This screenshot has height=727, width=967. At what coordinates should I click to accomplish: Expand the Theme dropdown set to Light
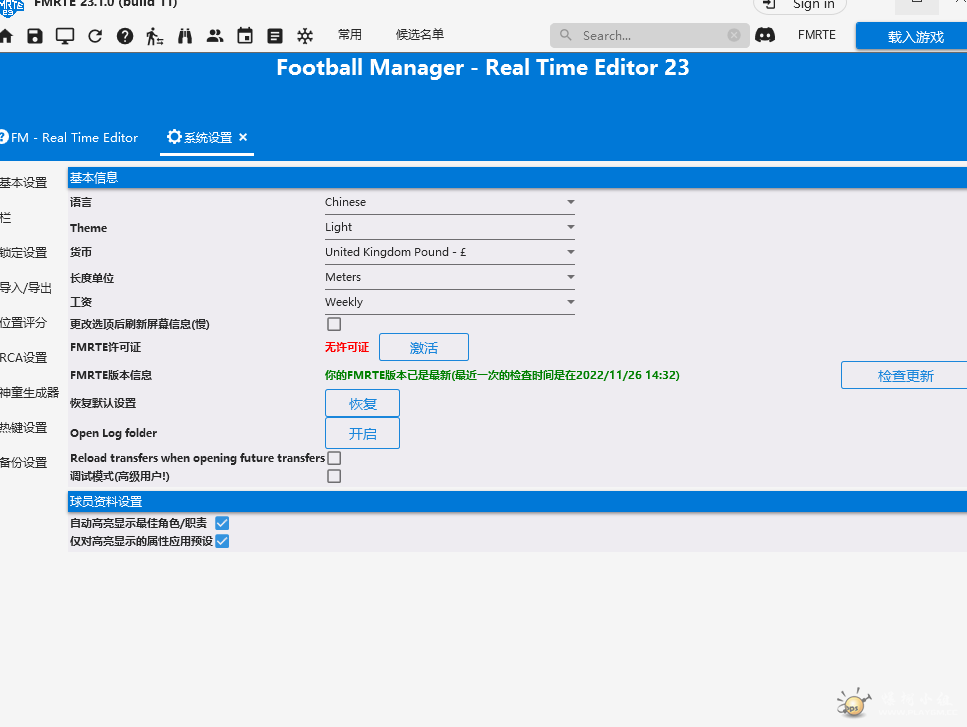pyautogui.click(x=449, y=227)
